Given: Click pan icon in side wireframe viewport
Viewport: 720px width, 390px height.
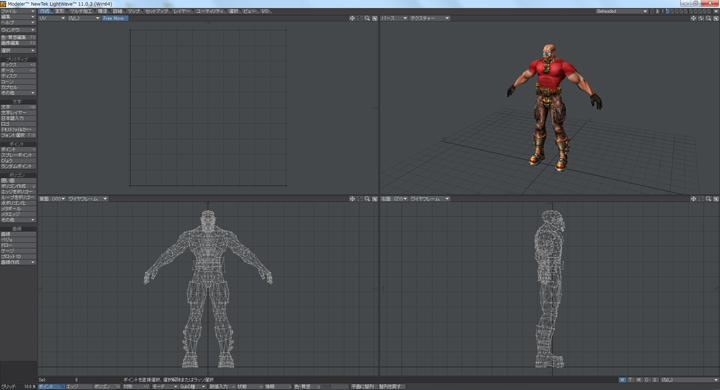Looking at the screenshot, I should (693, 199).
